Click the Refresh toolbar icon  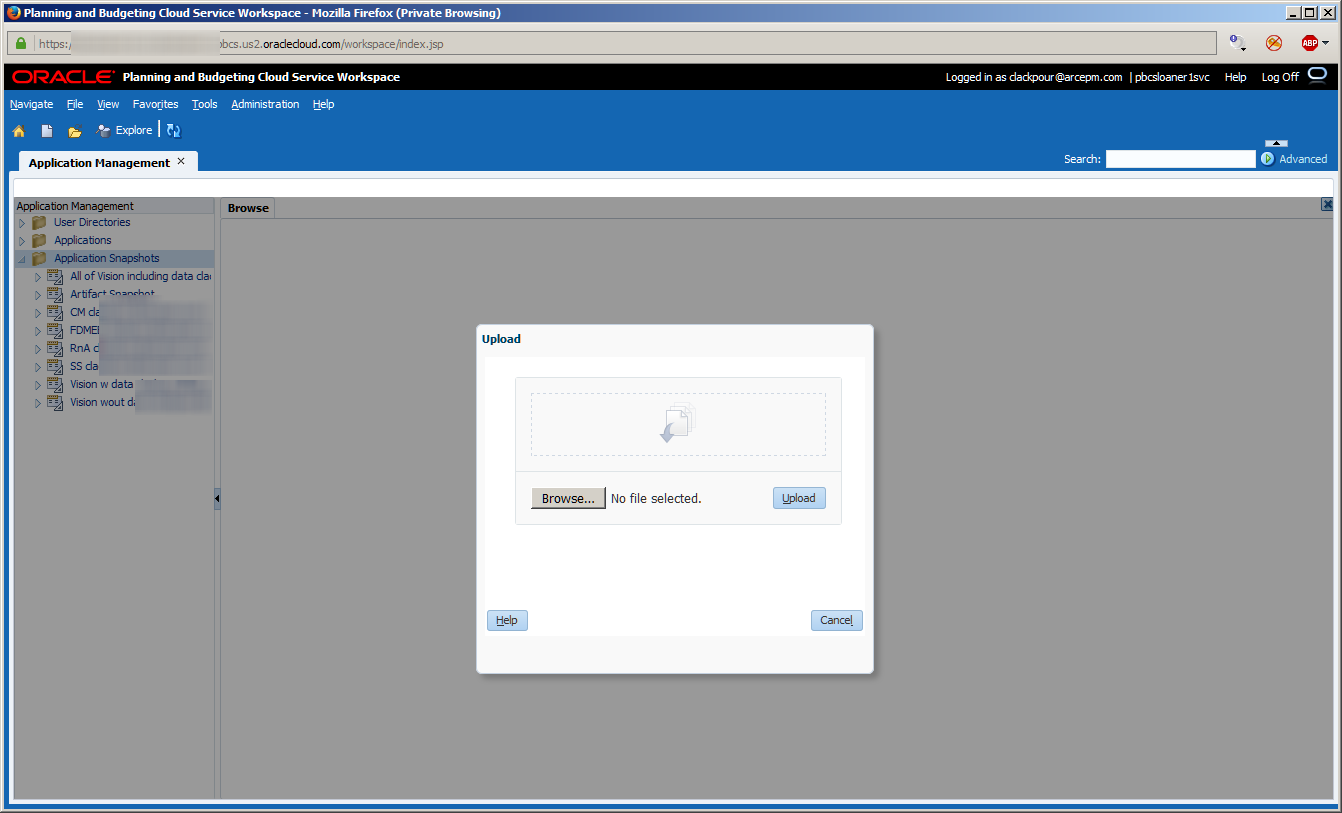tap(173, 131)
